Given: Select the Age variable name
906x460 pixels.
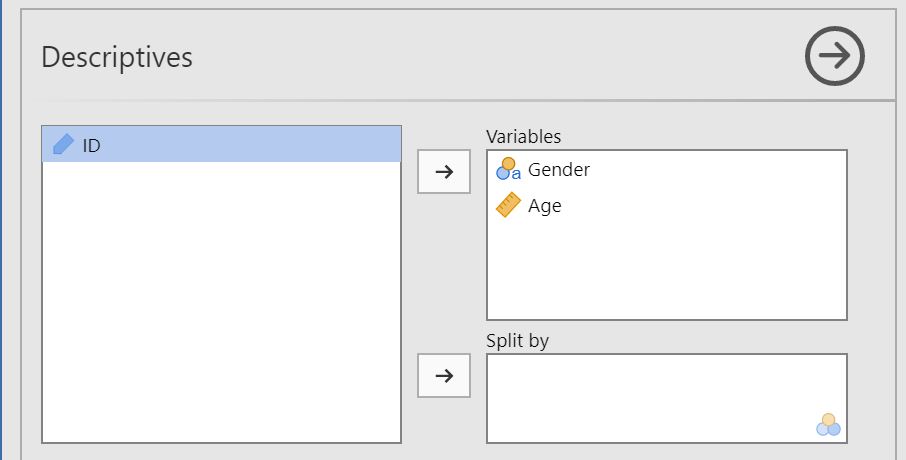Looking at the screenshot, I should point(545,206).
